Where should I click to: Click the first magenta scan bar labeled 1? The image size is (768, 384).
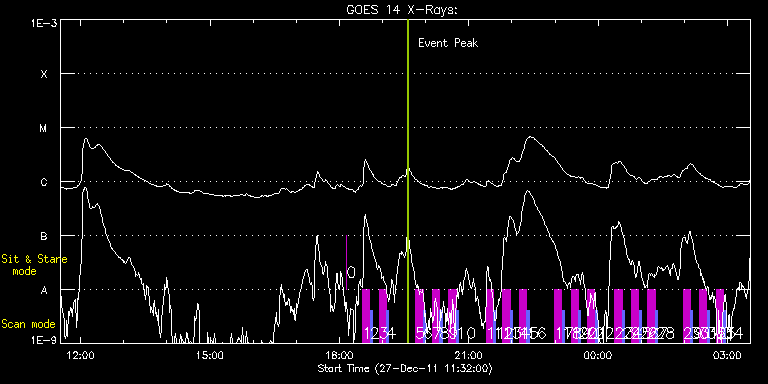(x=366, y=316)
